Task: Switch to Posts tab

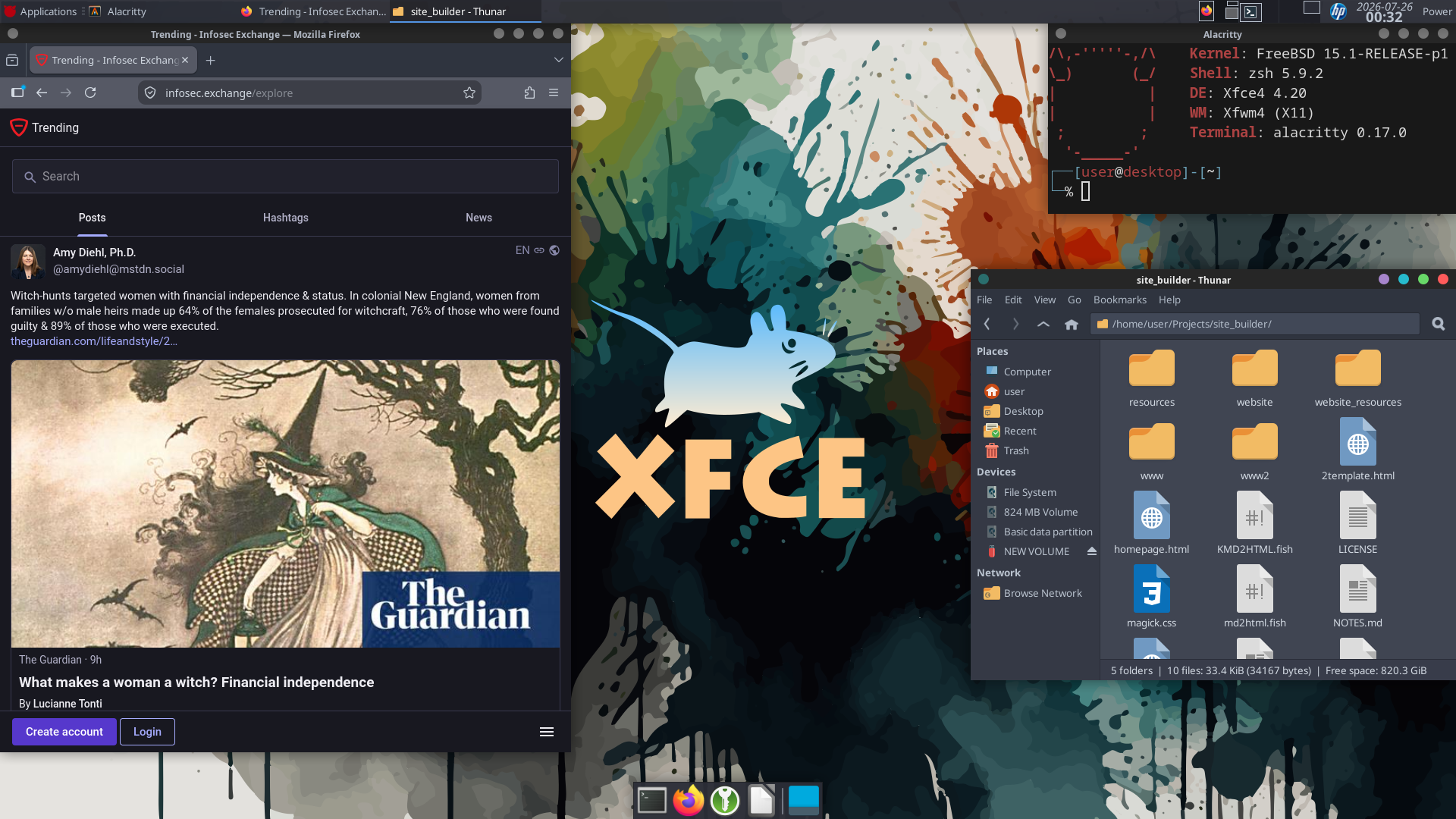Action: point(93,218)
